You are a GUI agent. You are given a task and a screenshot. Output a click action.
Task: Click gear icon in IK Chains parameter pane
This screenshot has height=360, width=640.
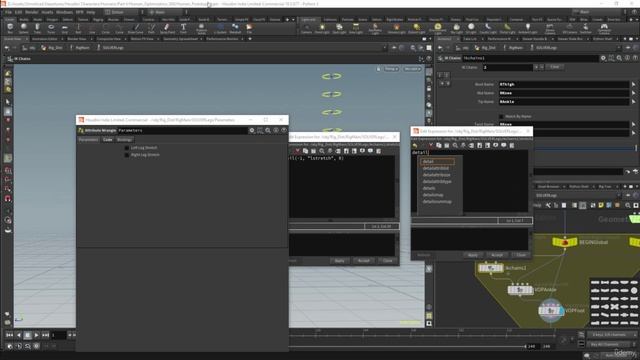pos(603,58)
